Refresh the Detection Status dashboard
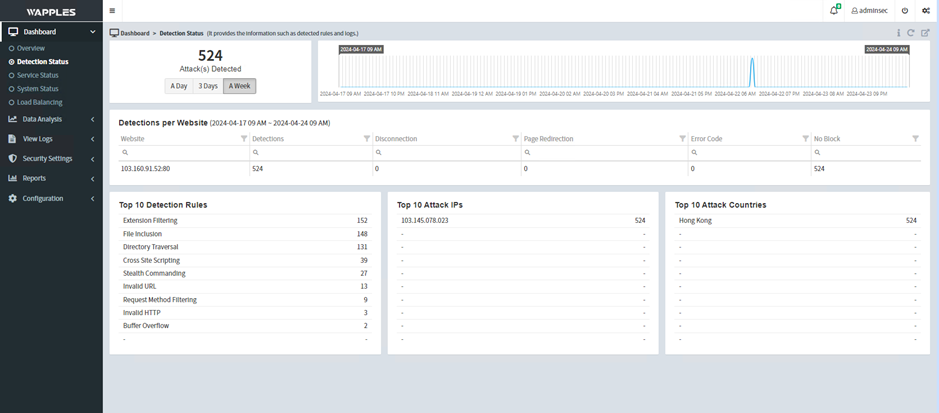 pos(911,33)
